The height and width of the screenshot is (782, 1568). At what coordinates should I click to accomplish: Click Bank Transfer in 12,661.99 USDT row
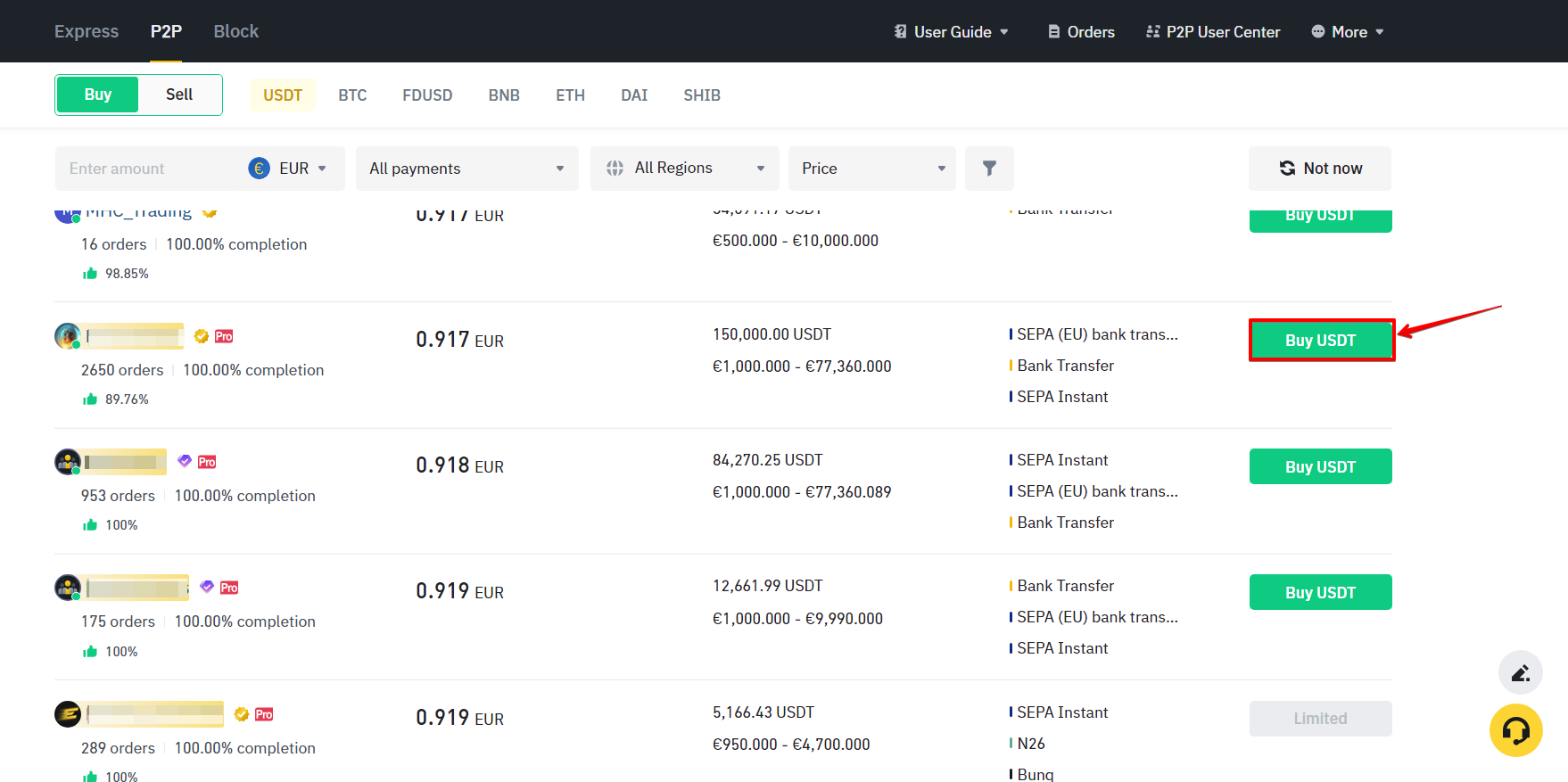pyautogui.click(x=1066, y=586)
